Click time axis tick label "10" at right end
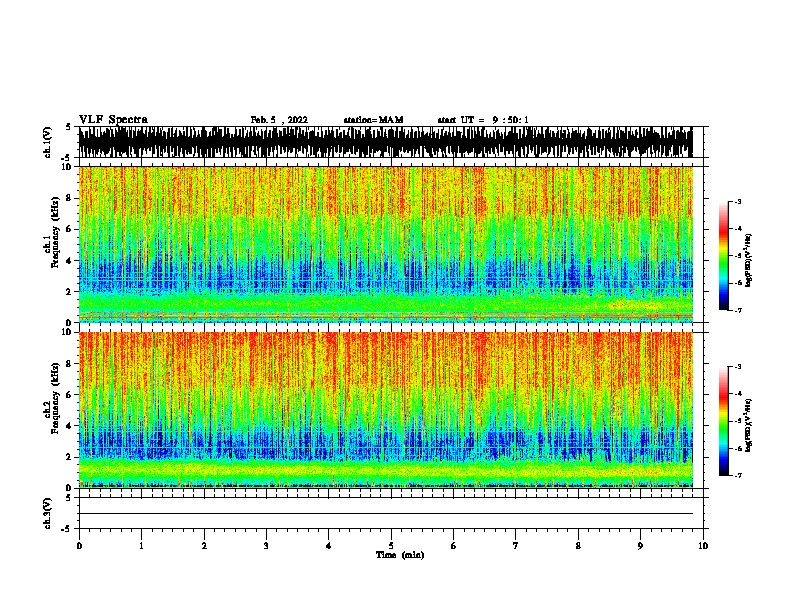Image resolution: width=792 pixels, height=612 pixels. (703, 546)
